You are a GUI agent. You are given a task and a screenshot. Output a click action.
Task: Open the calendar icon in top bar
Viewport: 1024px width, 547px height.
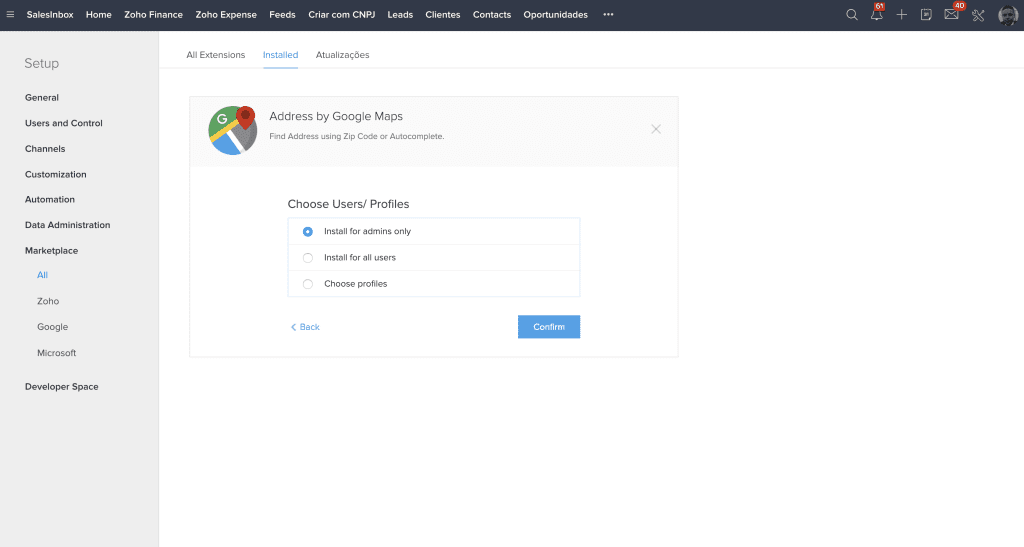tap(927, 15)
